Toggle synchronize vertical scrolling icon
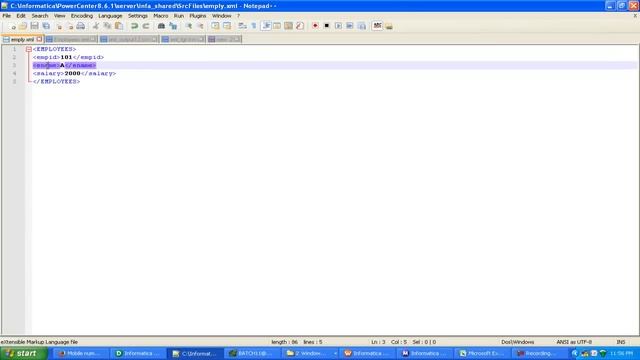The height and width of the screenshot is (360, 640). point(215,26)
